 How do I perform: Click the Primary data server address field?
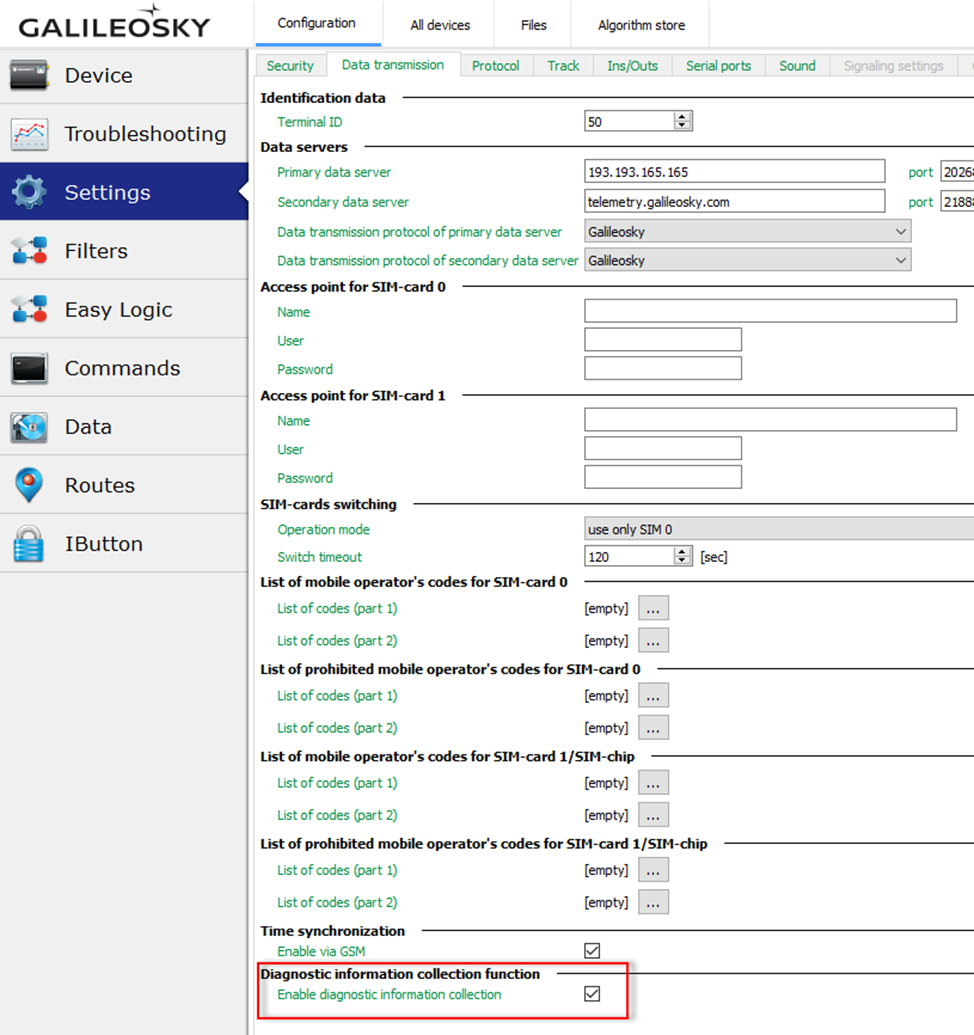tap(734, 172)
